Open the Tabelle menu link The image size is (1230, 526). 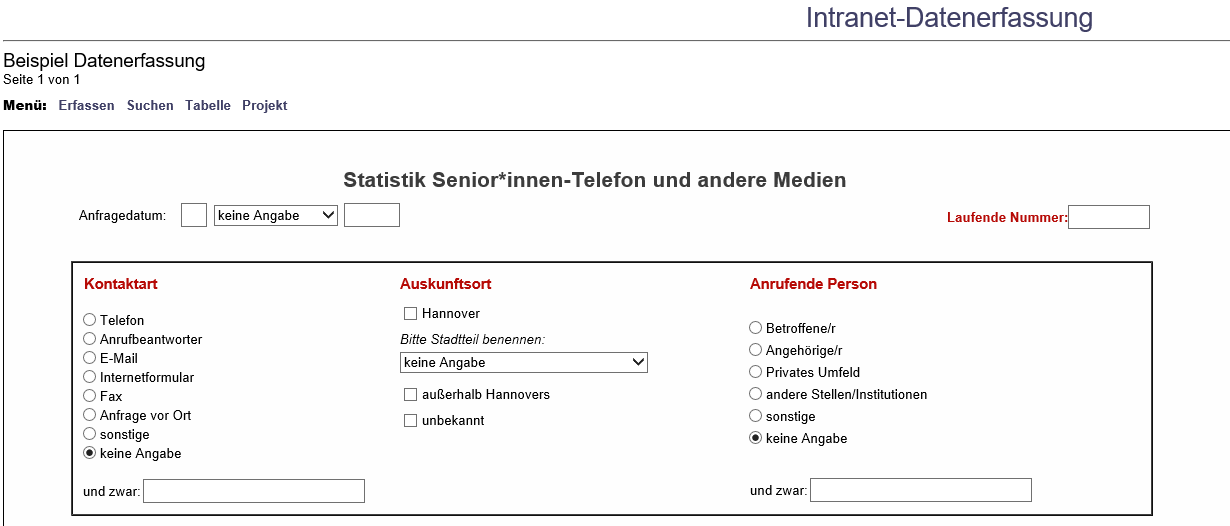[208, 106]
